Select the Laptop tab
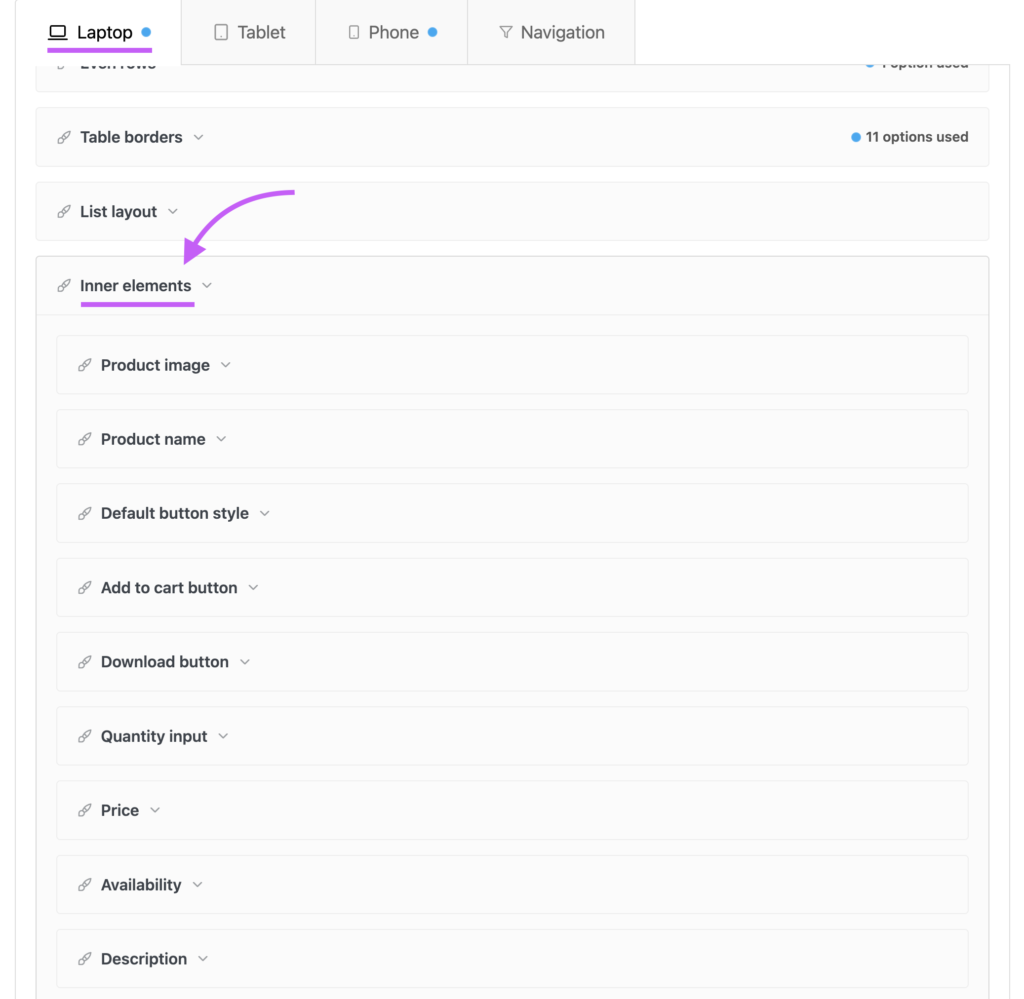This screenshot has height=999, width=1024. pyautogui.click(x=99, y=32)
